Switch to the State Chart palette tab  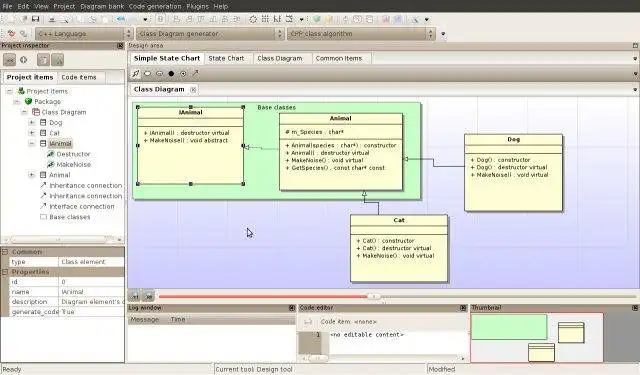(226, 58)
